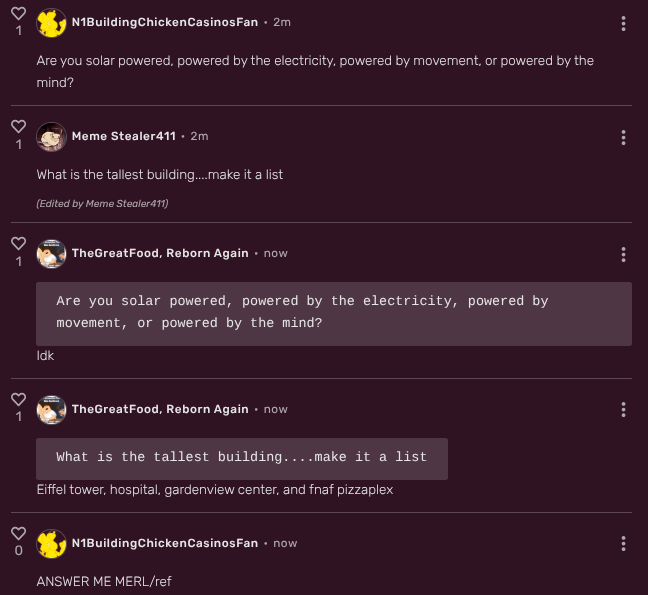
Task: Click Meme Stealer411's profile avatar
Action: point(51,137)
